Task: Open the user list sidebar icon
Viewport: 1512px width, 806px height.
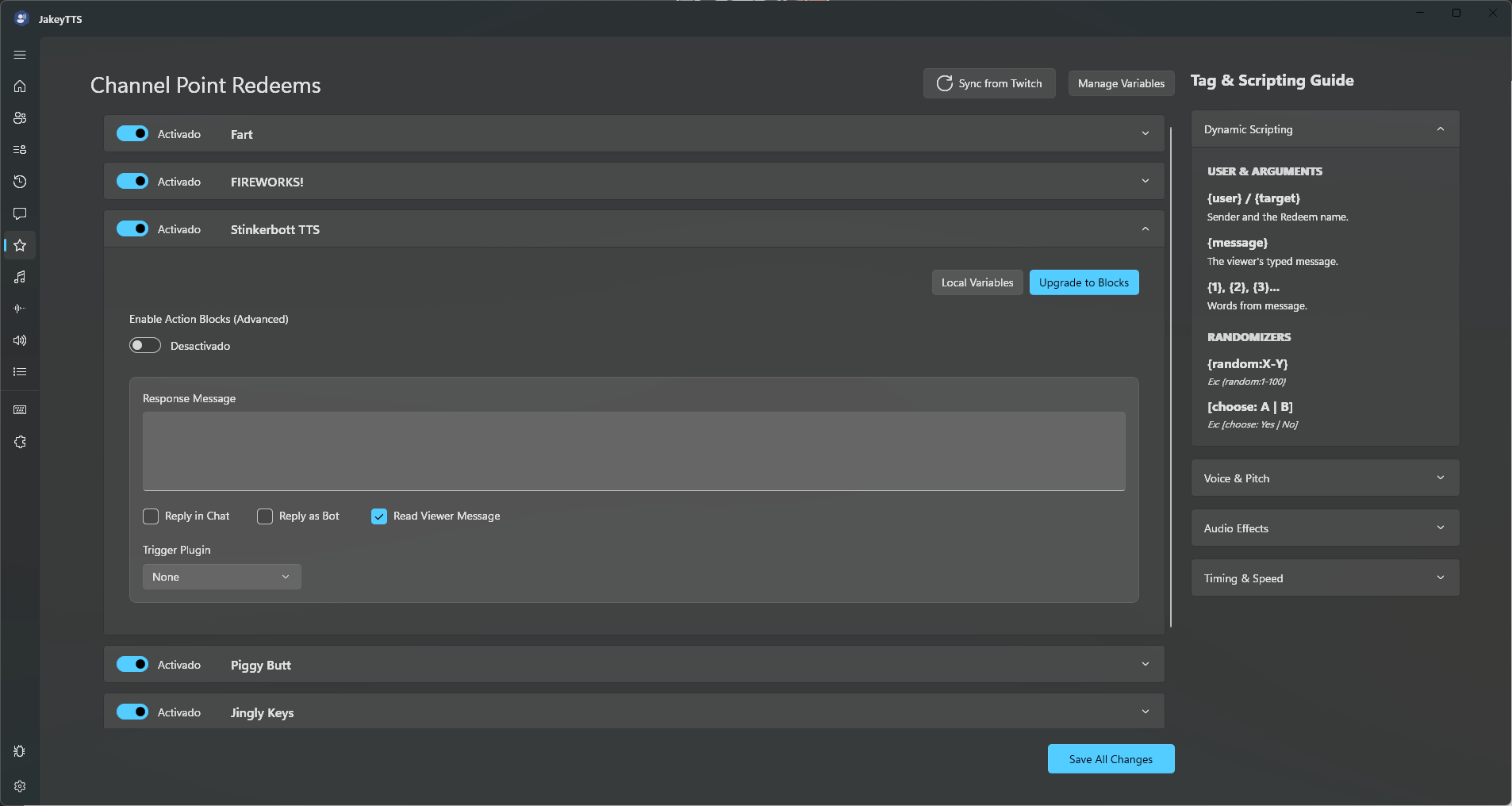Action: [20, 150]
